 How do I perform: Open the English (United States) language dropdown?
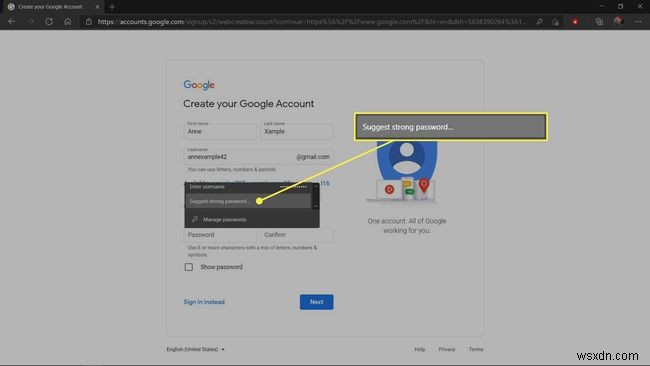point(196,349)
